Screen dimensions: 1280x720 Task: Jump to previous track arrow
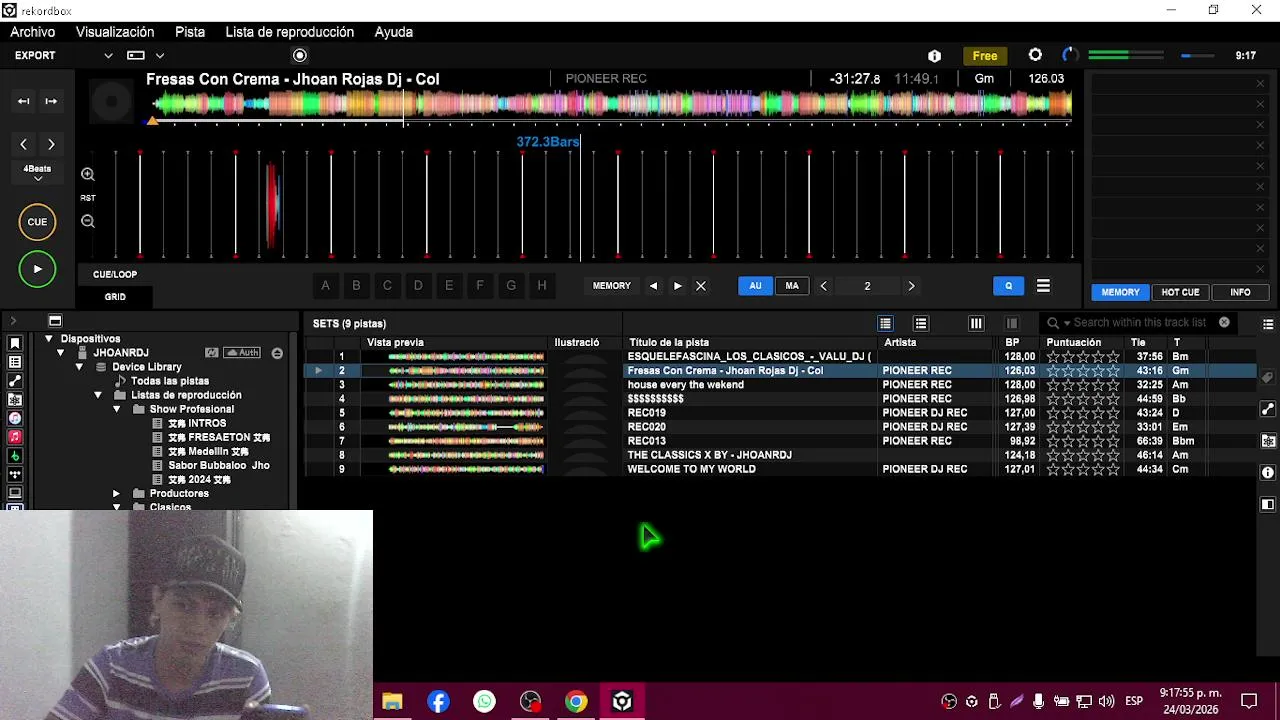[23, 101]
